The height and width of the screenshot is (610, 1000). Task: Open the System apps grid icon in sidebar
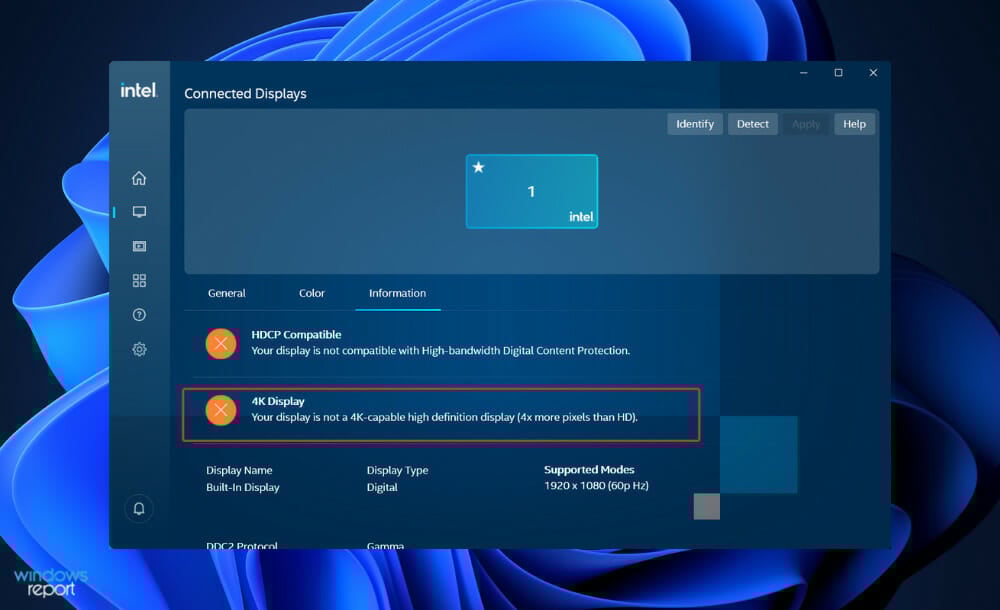(139, 280)
